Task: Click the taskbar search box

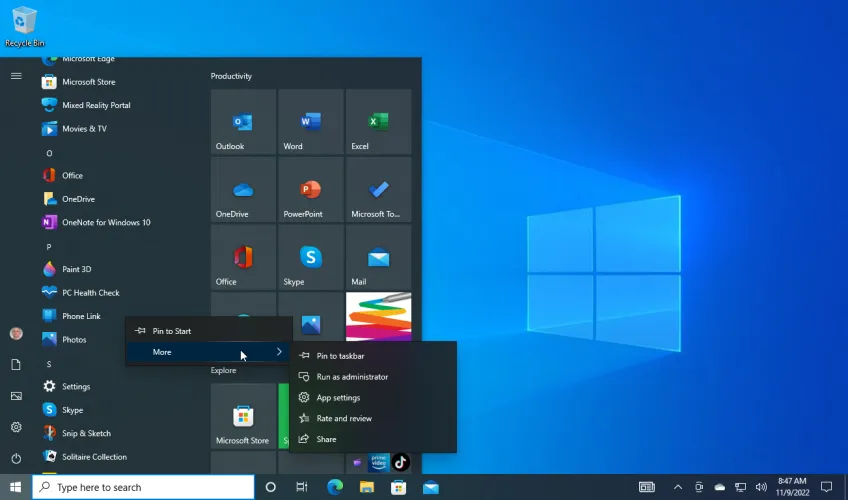Action: tap(144, 487)
